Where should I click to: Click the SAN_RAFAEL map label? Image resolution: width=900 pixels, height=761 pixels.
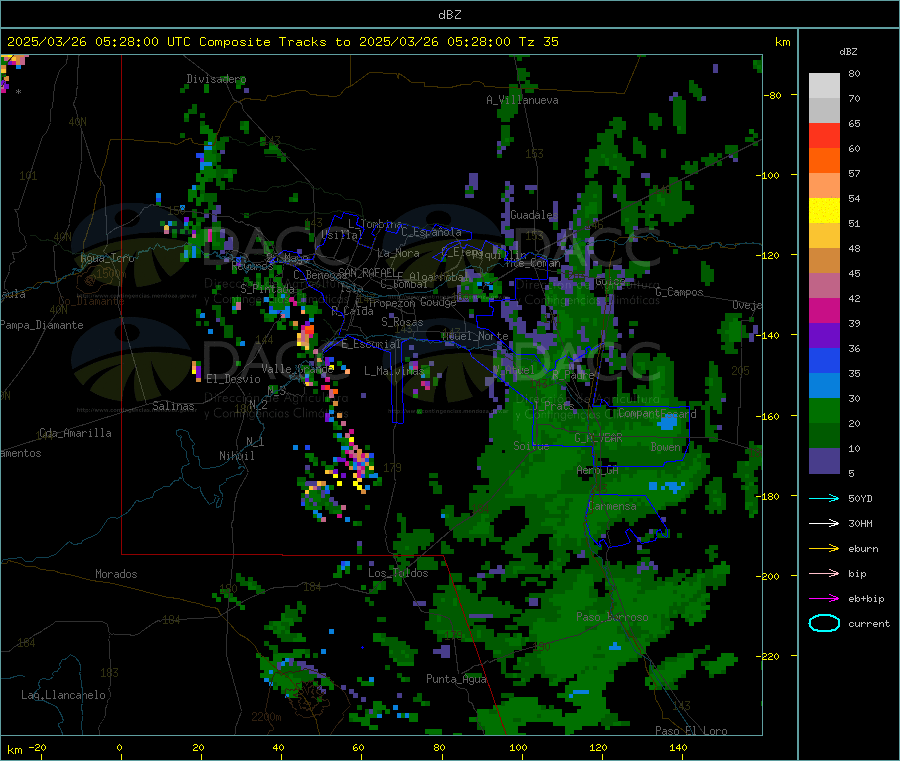(x=367, y=272)
